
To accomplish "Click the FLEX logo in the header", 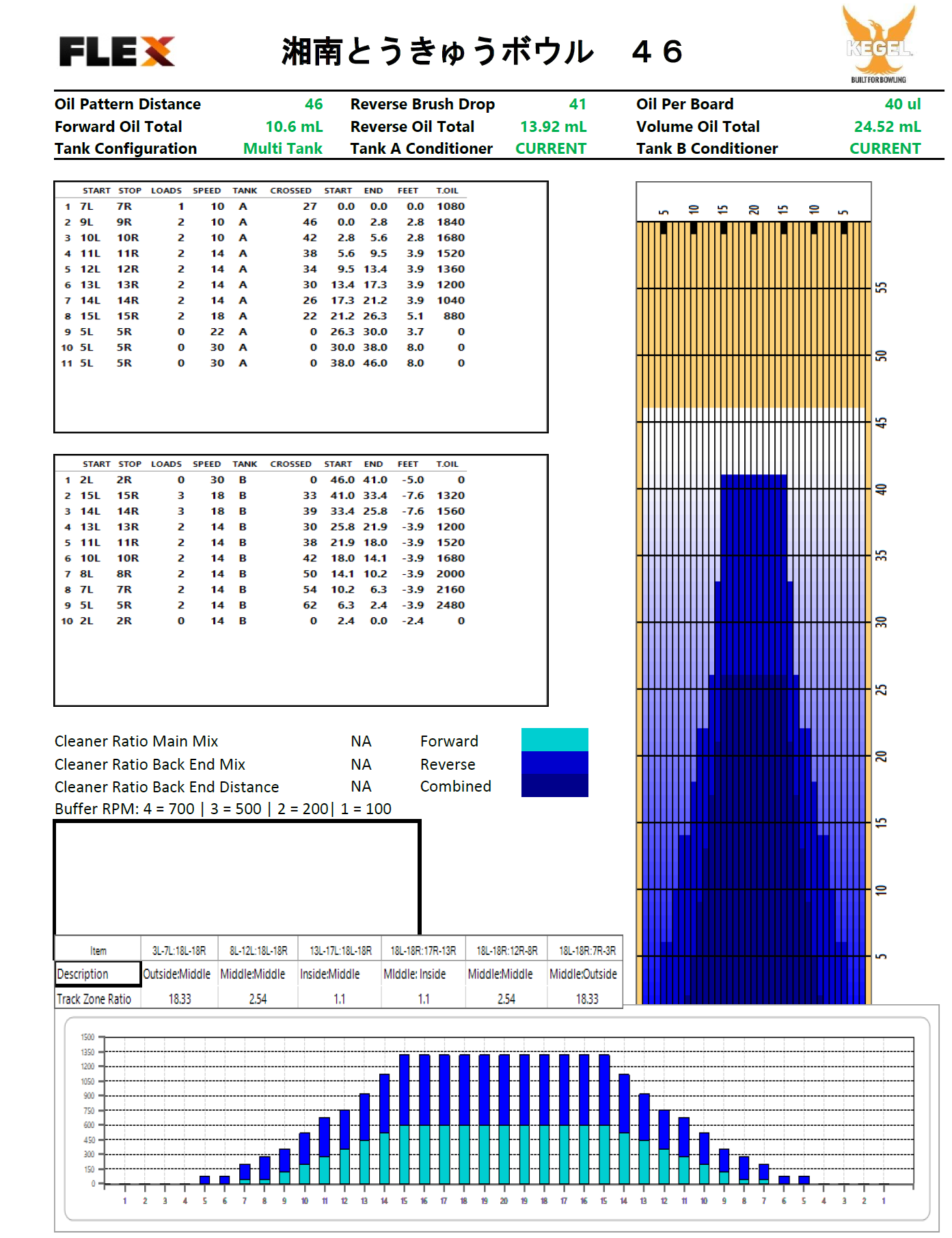I will coord(117,52).
